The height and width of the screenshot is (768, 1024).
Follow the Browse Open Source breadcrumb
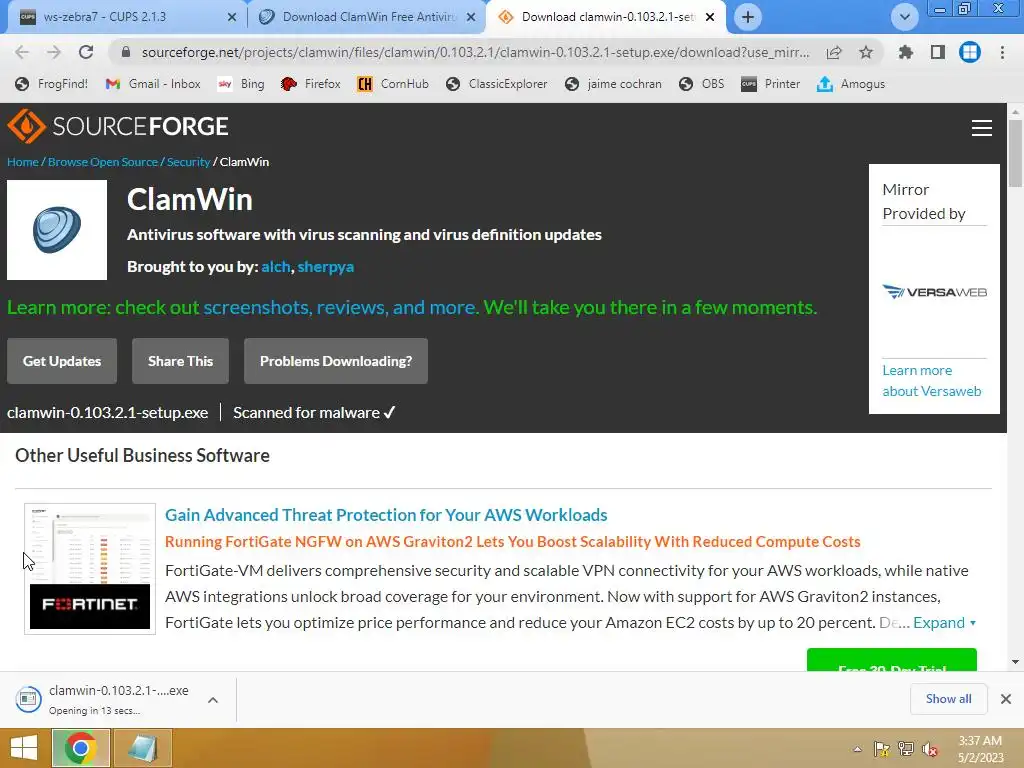(x=103, y=162)
